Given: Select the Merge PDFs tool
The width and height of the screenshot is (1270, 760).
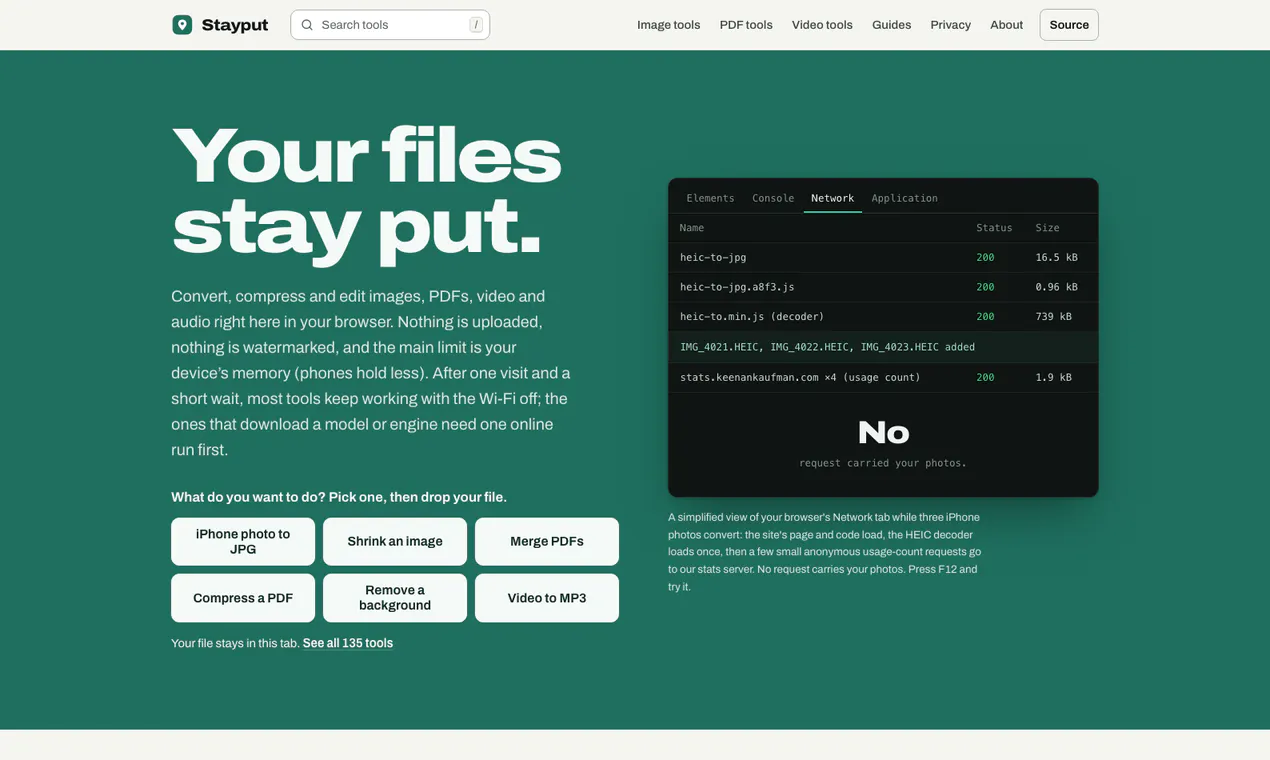Looking at the screenshot, I should coord(547,542).
